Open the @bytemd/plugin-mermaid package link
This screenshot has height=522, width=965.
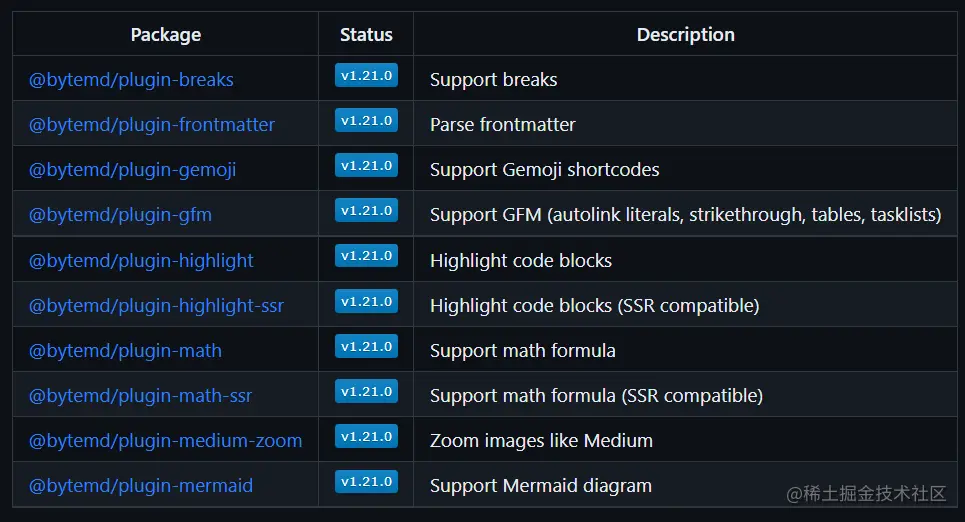coord(141,486)
